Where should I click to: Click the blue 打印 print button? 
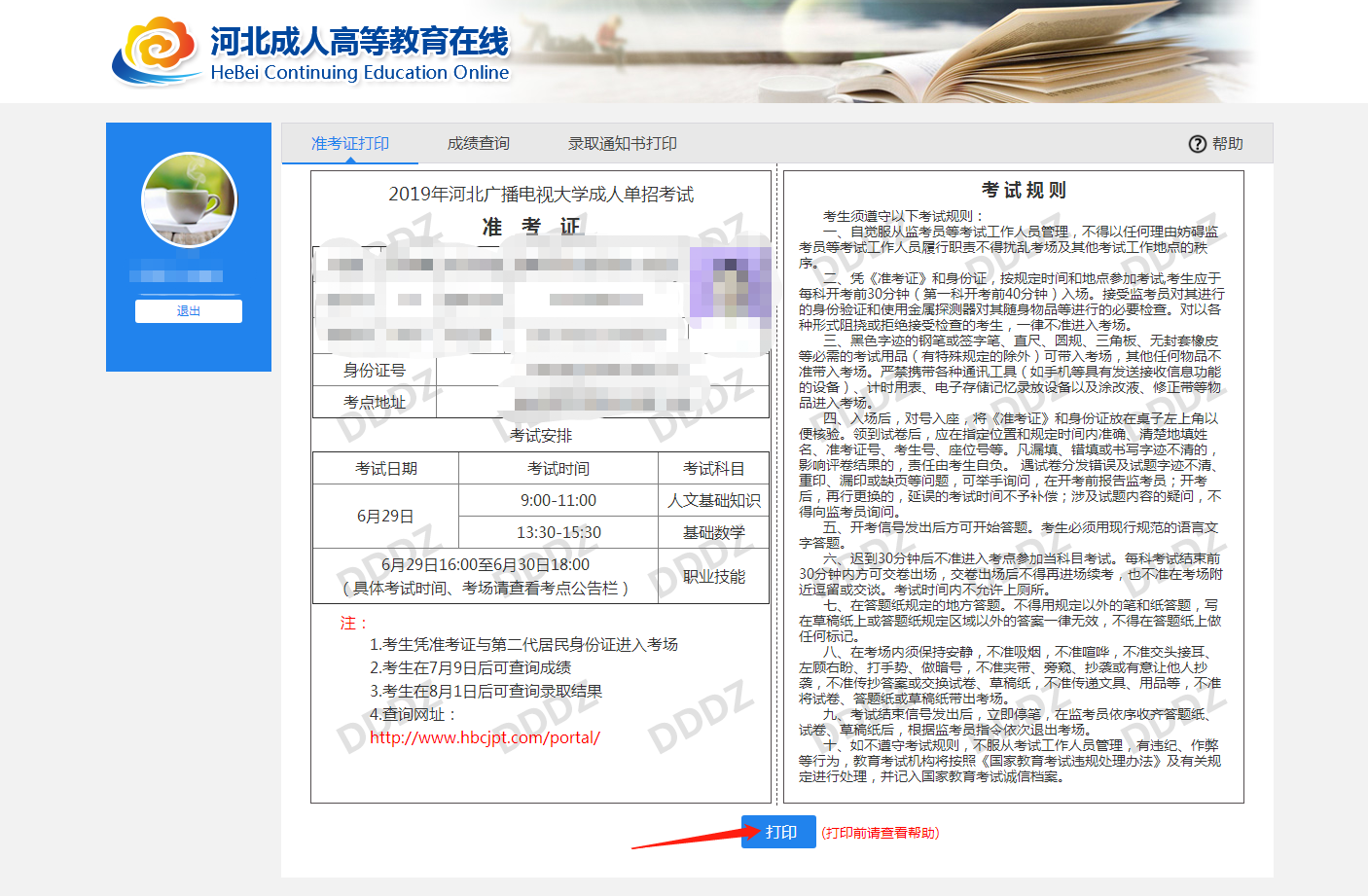(778, 832)
